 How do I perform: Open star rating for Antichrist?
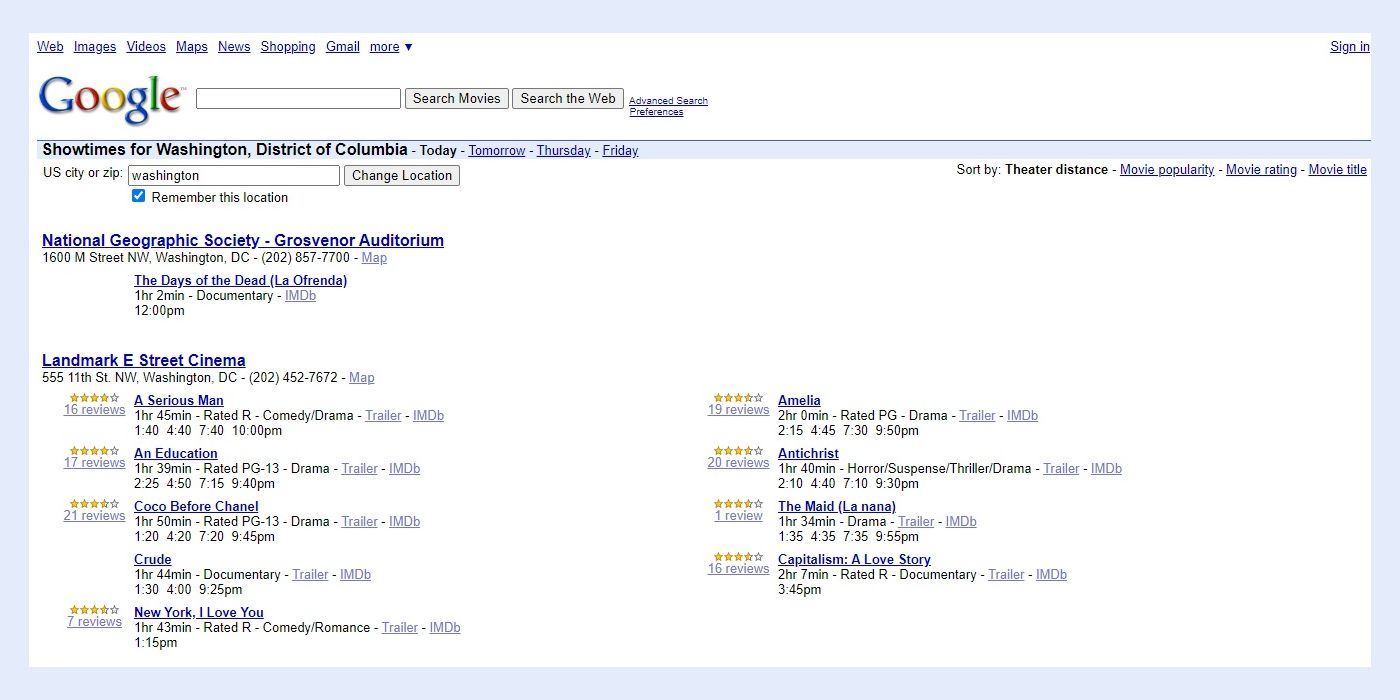click(738, 451)
